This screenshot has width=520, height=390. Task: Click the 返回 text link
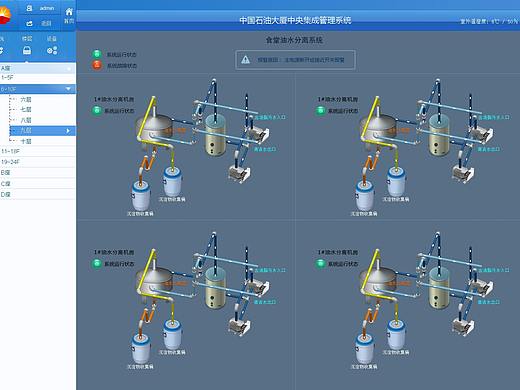(x=46, y=23)
